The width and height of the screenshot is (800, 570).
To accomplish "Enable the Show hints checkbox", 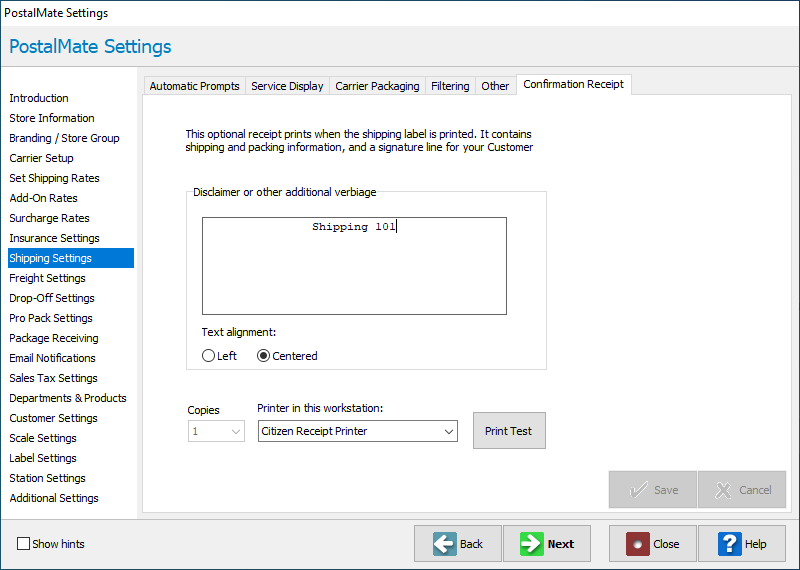I will pos(23,543).
